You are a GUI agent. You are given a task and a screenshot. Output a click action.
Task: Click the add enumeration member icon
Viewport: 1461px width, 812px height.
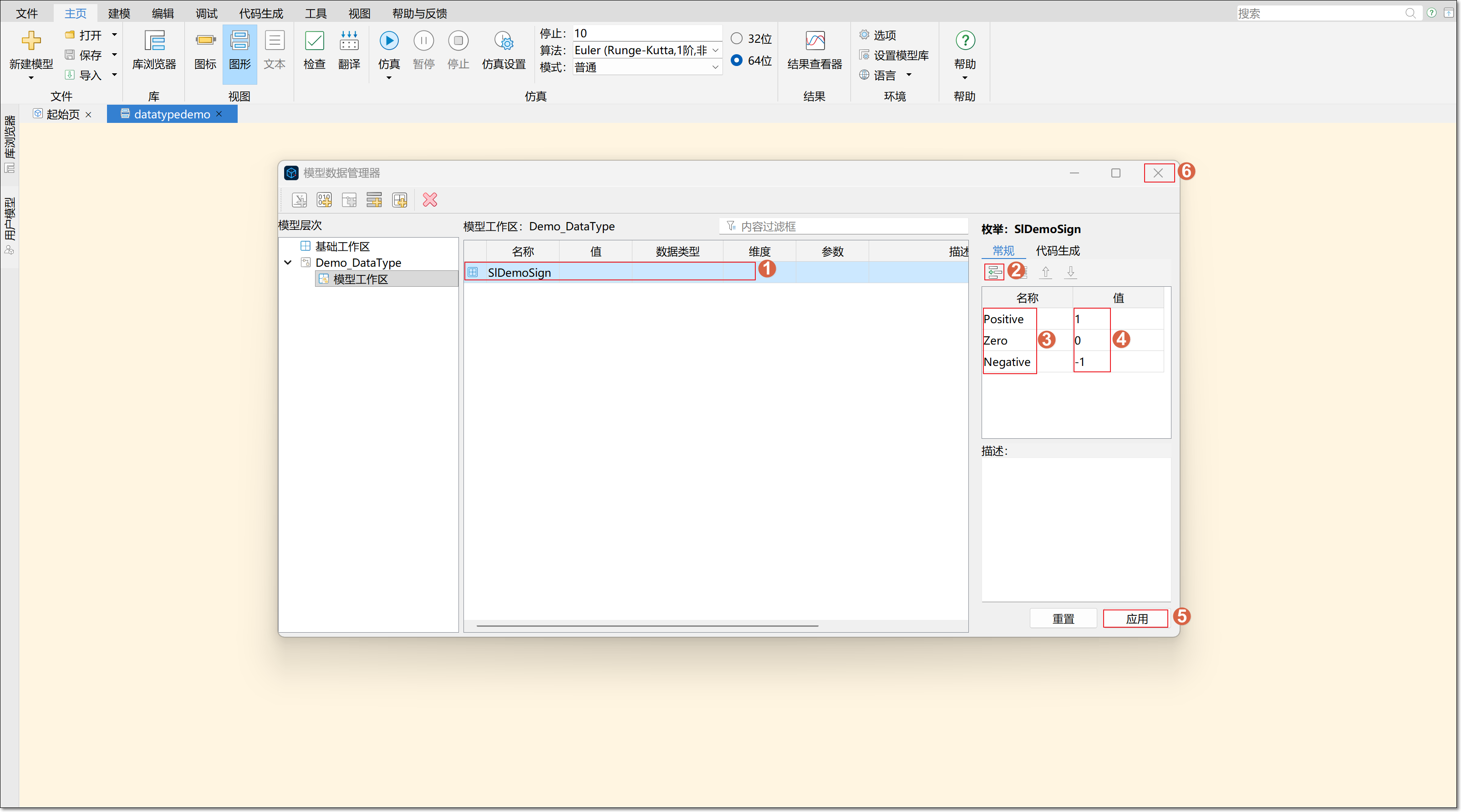point(994,272)
